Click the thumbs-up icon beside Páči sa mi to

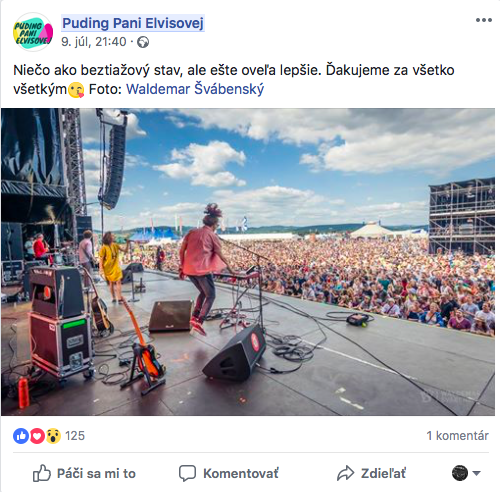42,473
